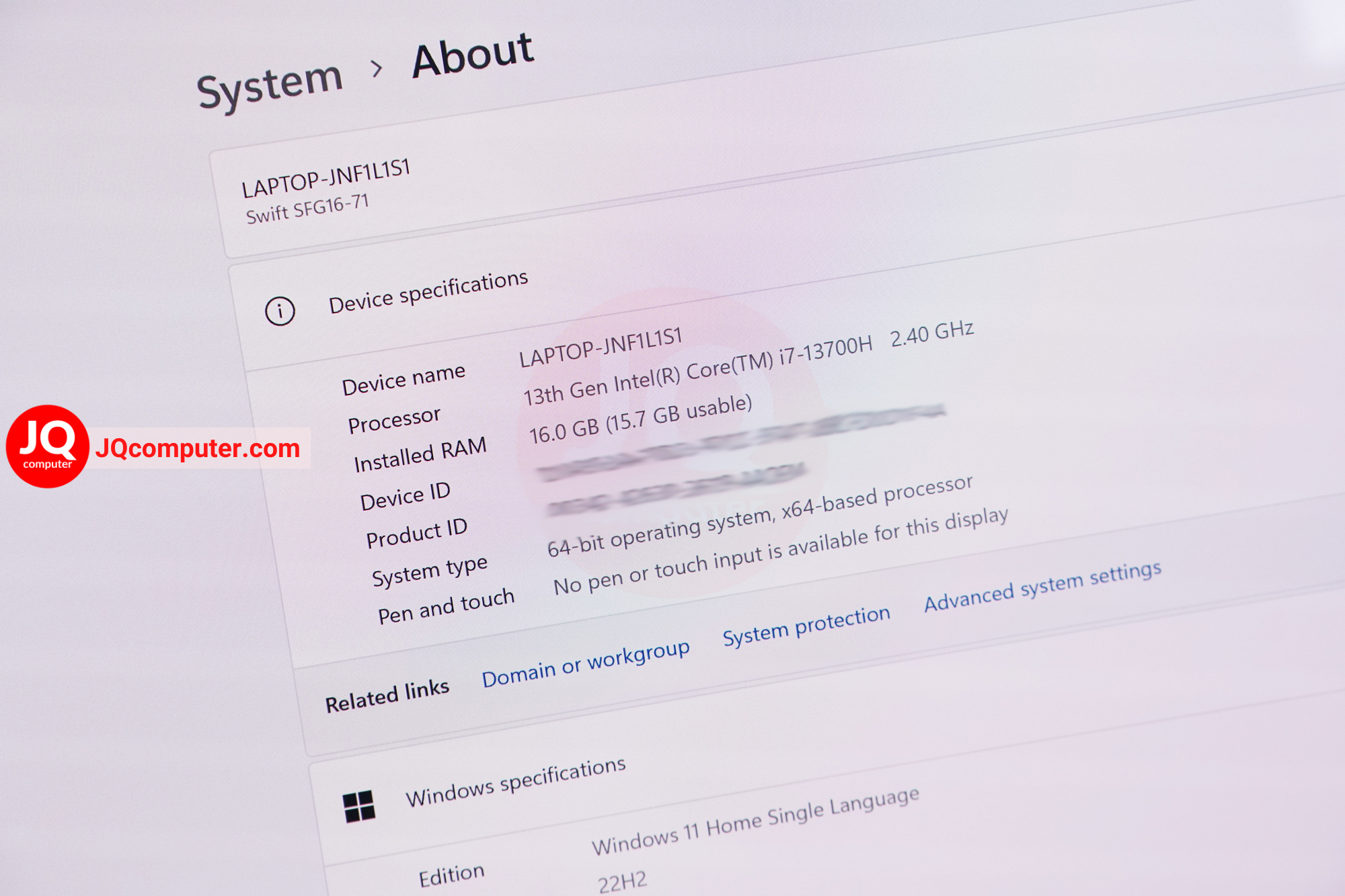Click the Windows logo icon

pyautogui.click(x=359, y=807)
